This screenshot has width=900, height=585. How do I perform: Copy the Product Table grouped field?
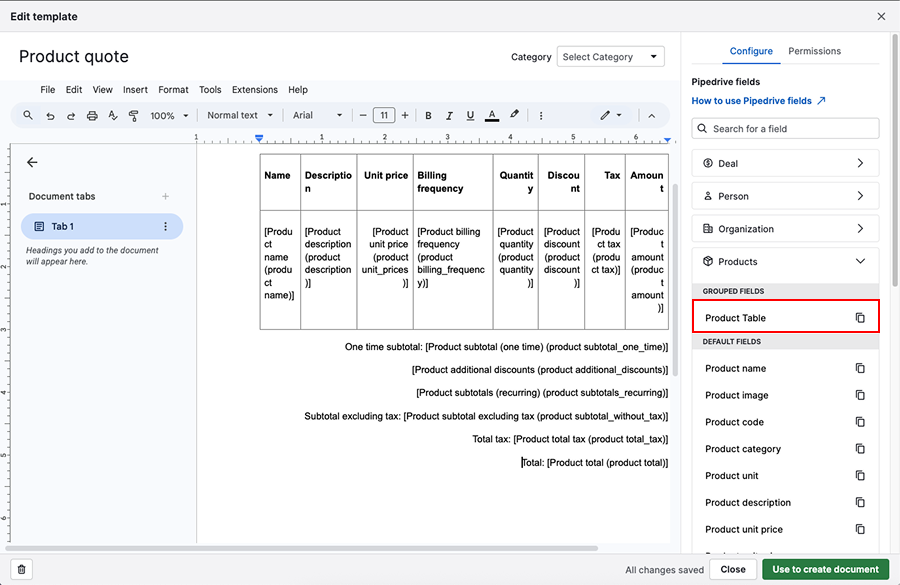coord(859,318)
